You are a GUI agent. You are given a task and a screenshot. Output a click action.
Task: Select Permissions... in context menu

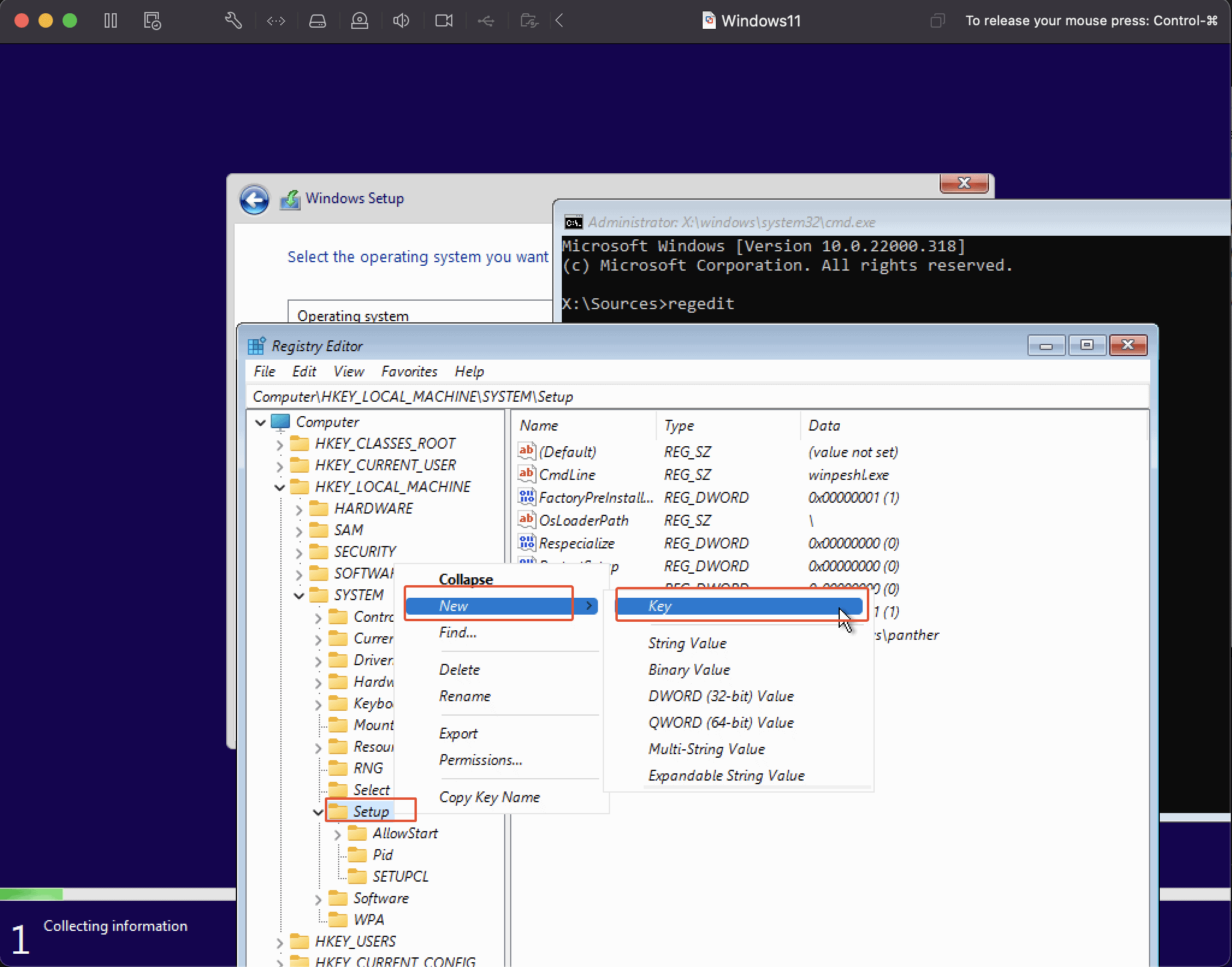coord(481,760)
